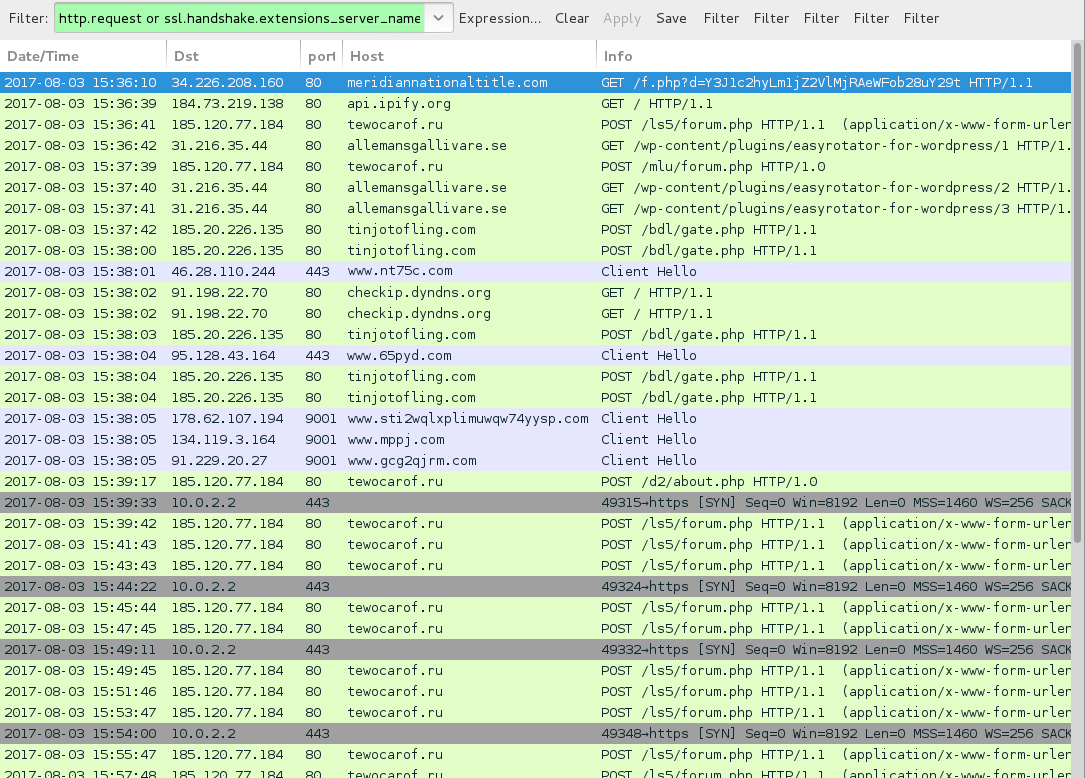The width and height of the screenshot is (1085, 778).
Task: Click the 15:53:47 tewocarof.ru POST row
Action: 536,712
